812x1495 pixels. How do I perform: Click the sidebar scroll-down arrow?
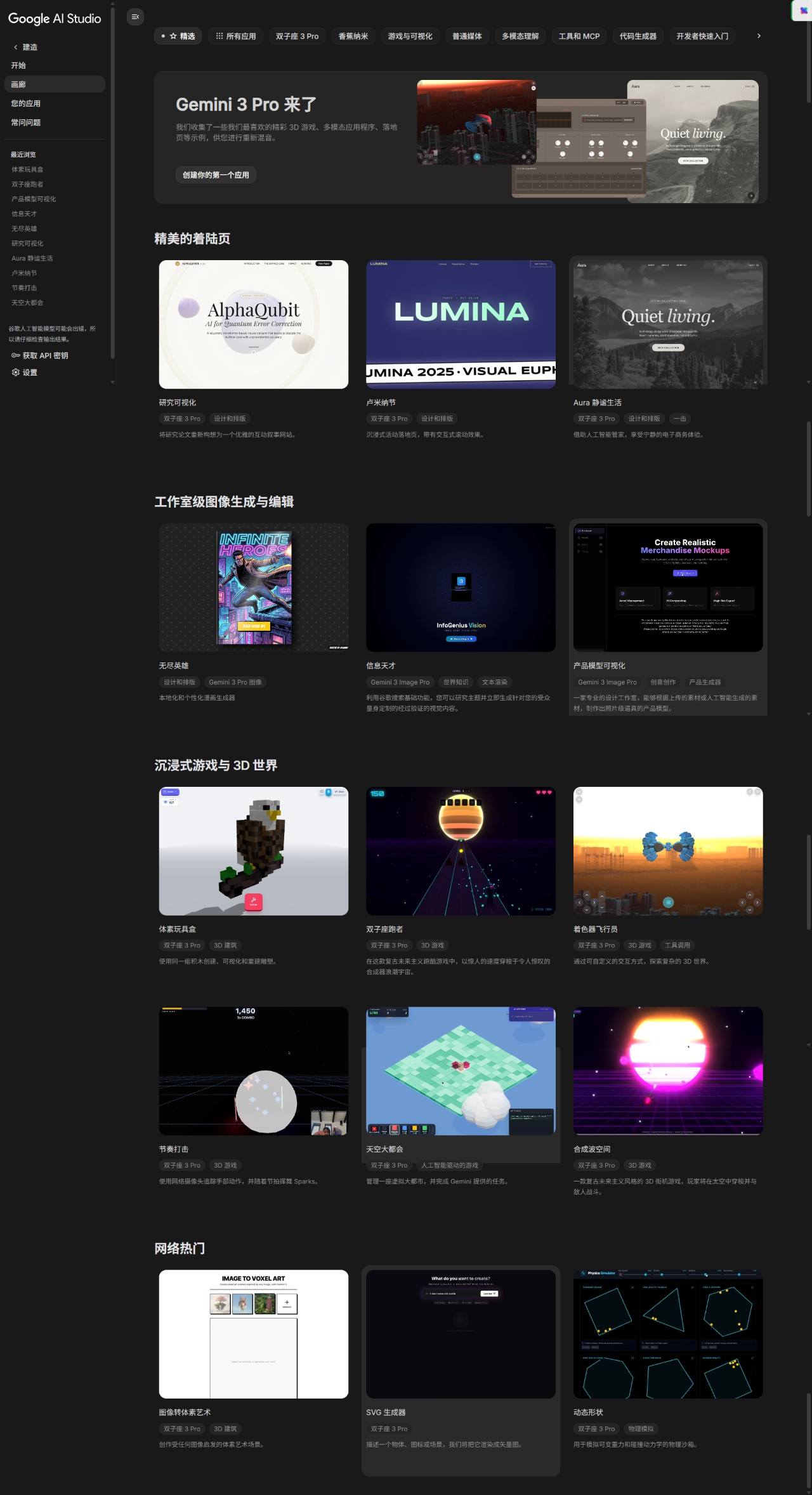113,382
